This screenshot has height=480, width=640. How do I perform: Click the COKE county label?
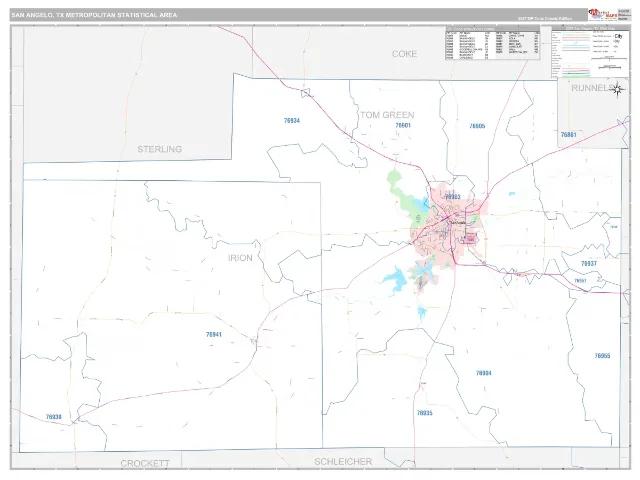coord(404,54)
